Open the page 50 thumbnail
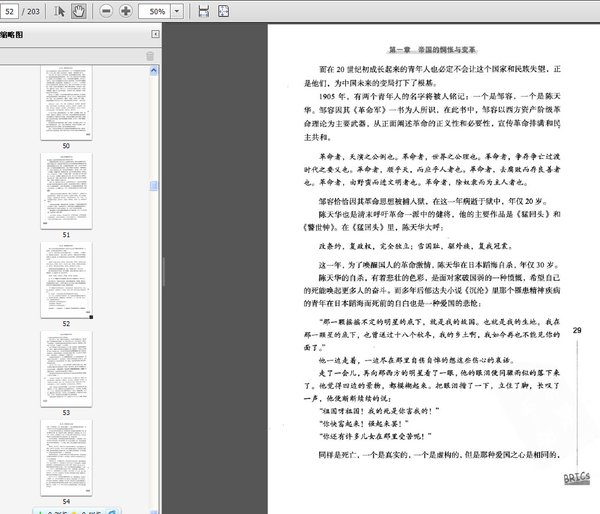 (x=66, y=103)
